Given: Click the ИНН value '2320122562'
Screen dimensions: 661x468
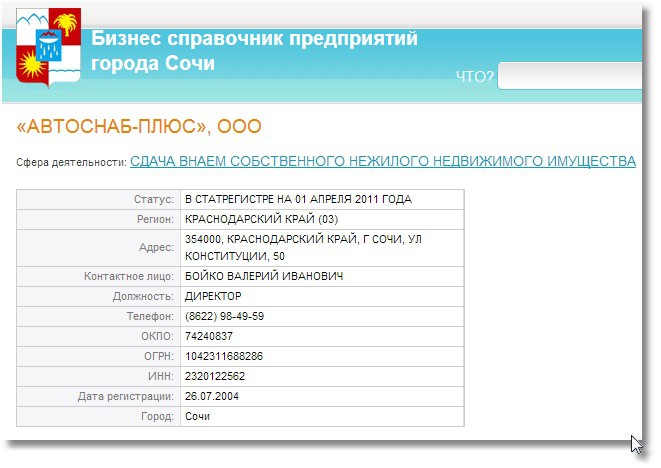Looking at the screenshot, I should tap(214, 376).
